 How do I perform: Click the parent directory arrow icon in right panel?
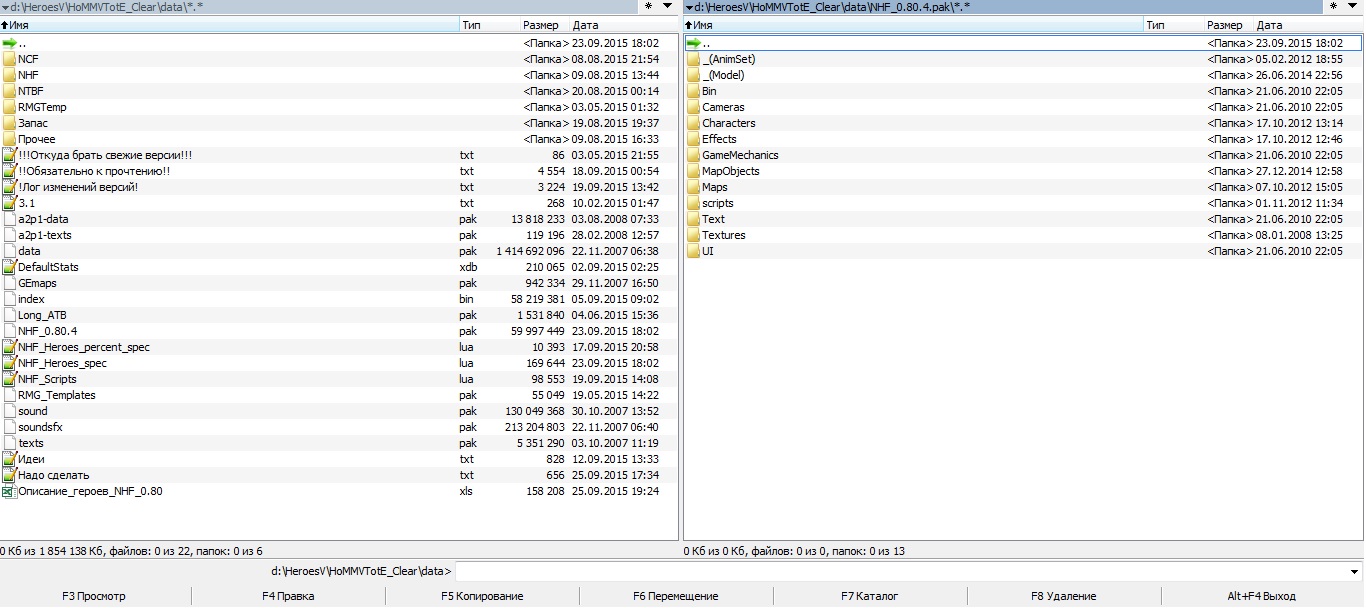694,43
